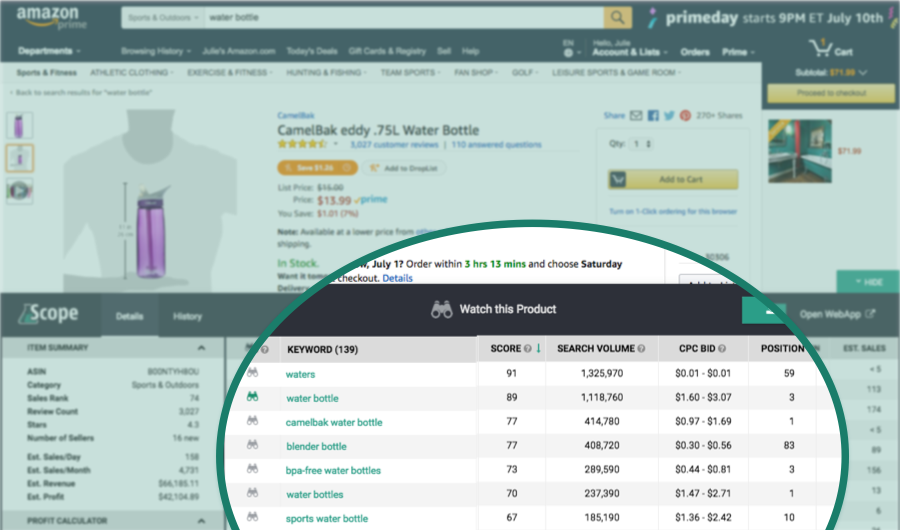The width and height of the screenshot is (900, 530).
Task: Toggle watch binoculars for 'water bottle' keyword
Action: tap(253, 397)
